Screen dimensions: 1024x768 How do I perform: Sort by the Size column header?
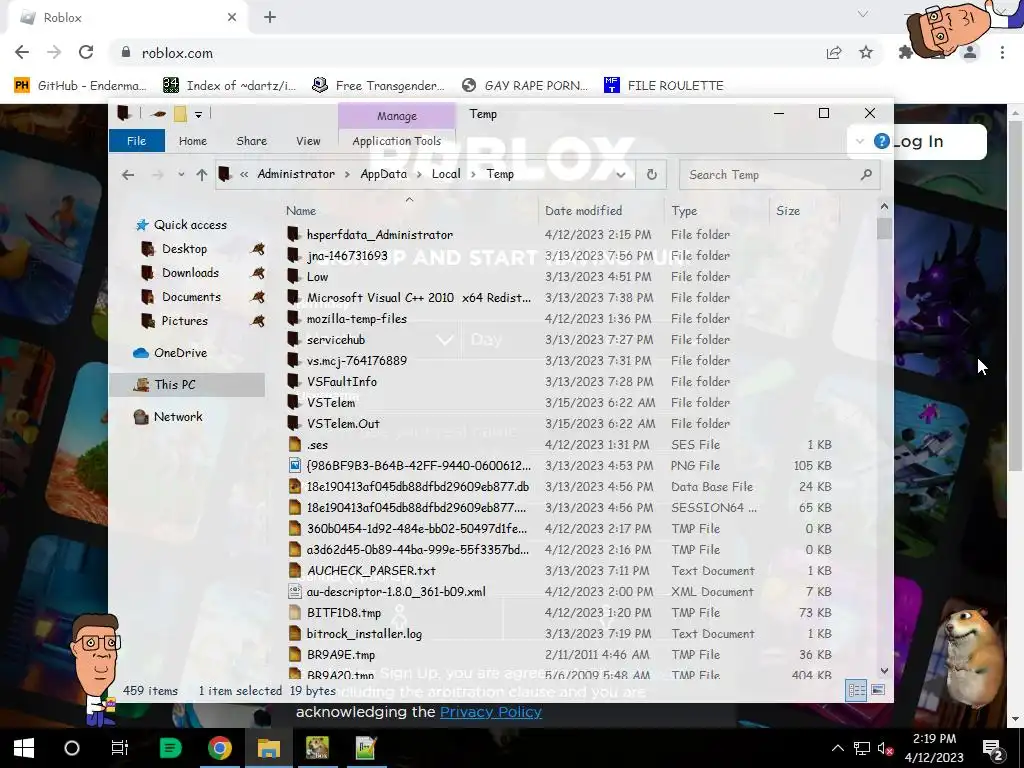[788, 210]
